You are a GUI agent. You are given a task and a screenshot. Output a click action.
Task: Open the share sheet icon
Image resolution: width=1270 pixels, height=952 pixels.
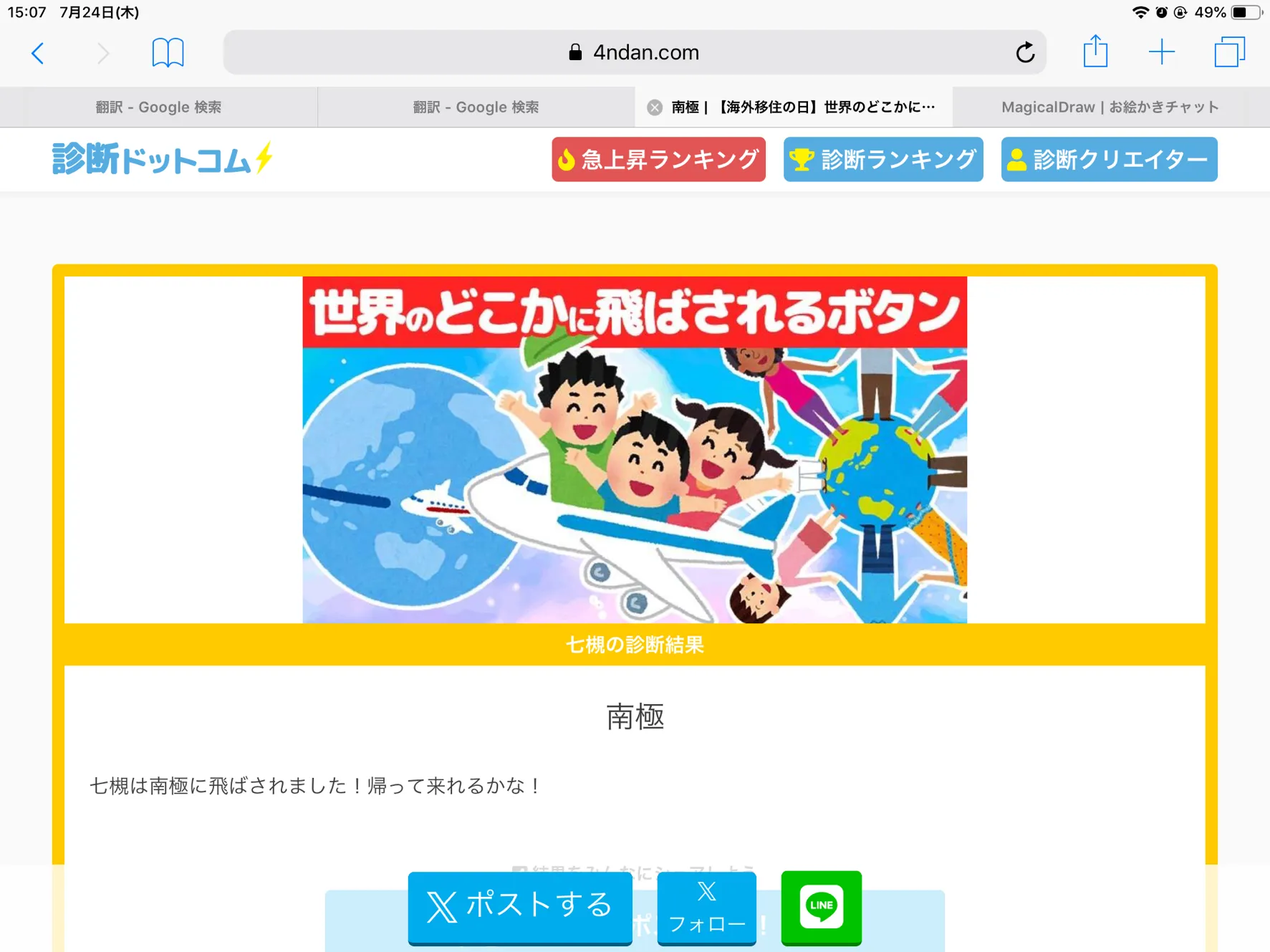click(1095, 52)
